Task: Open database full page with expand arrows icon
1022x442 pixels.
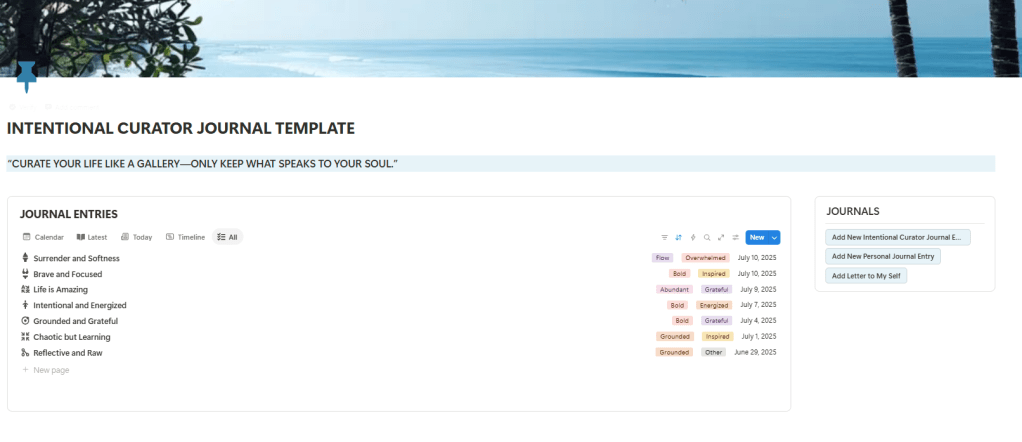Action: 721,237
